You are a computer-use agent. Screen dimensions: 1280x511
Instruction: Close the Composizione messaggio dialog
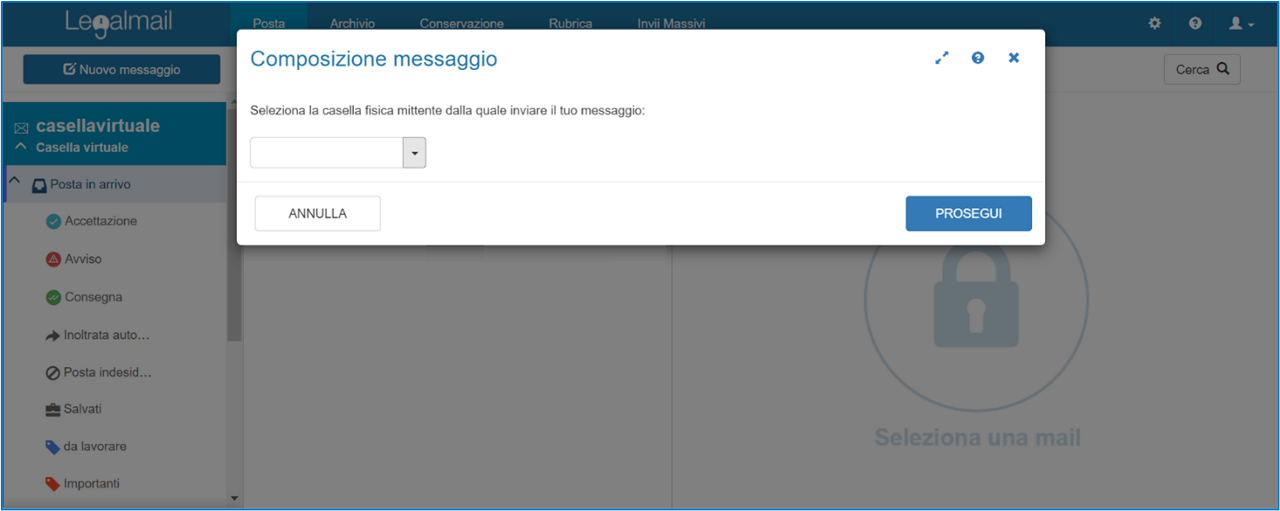tap(1013, 58)
